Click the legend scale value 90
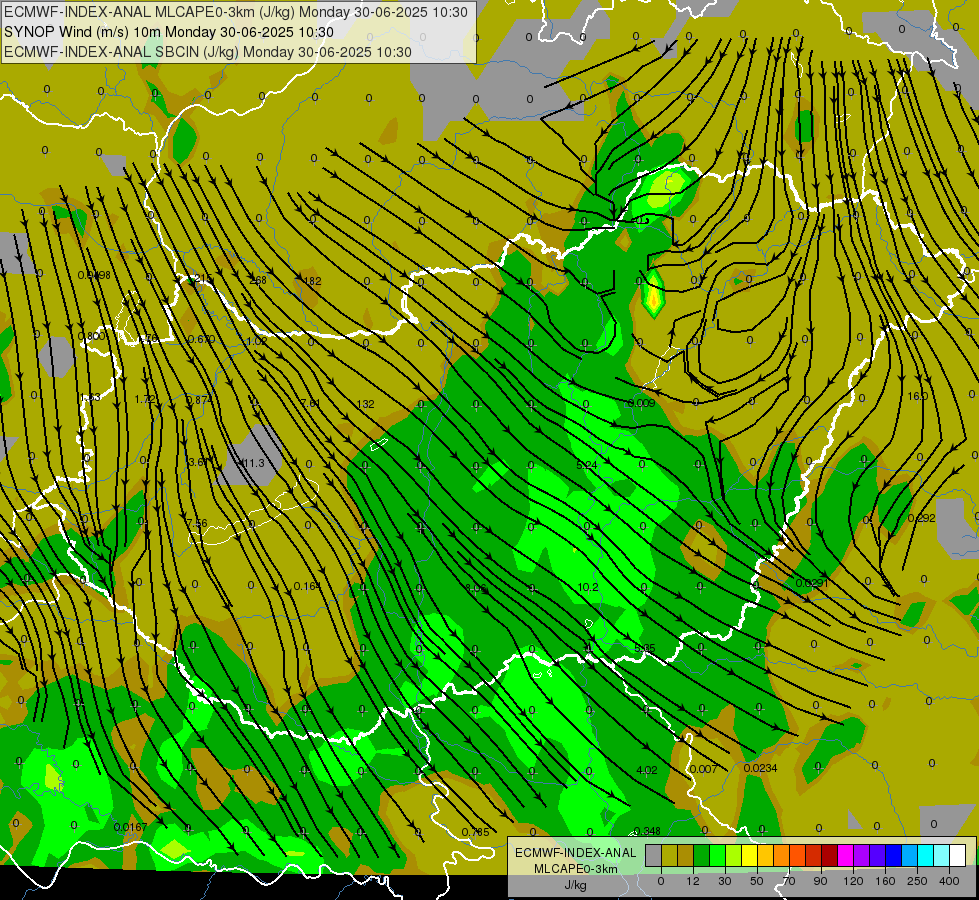979x900 pixels. click(820, 881)
